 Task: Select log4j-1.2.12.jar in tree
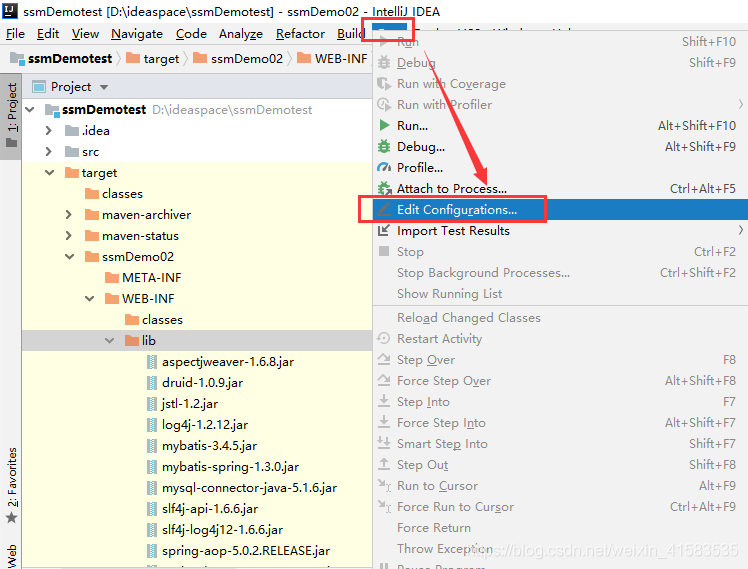205,424
